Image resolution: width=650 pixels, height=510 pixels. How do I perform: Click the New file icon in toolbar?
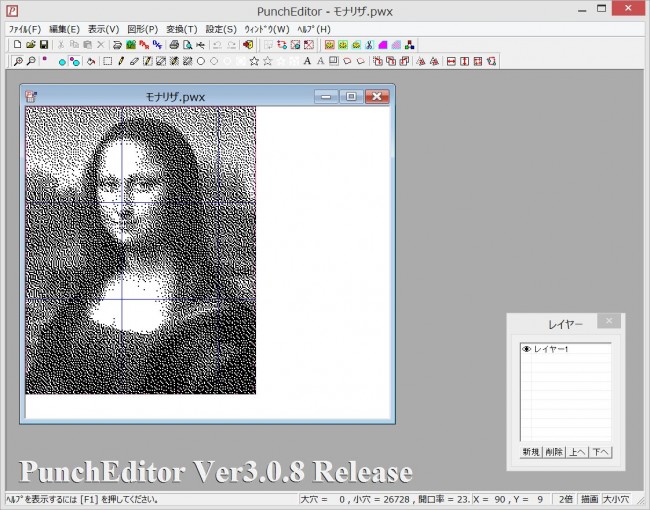pos(17,45)
